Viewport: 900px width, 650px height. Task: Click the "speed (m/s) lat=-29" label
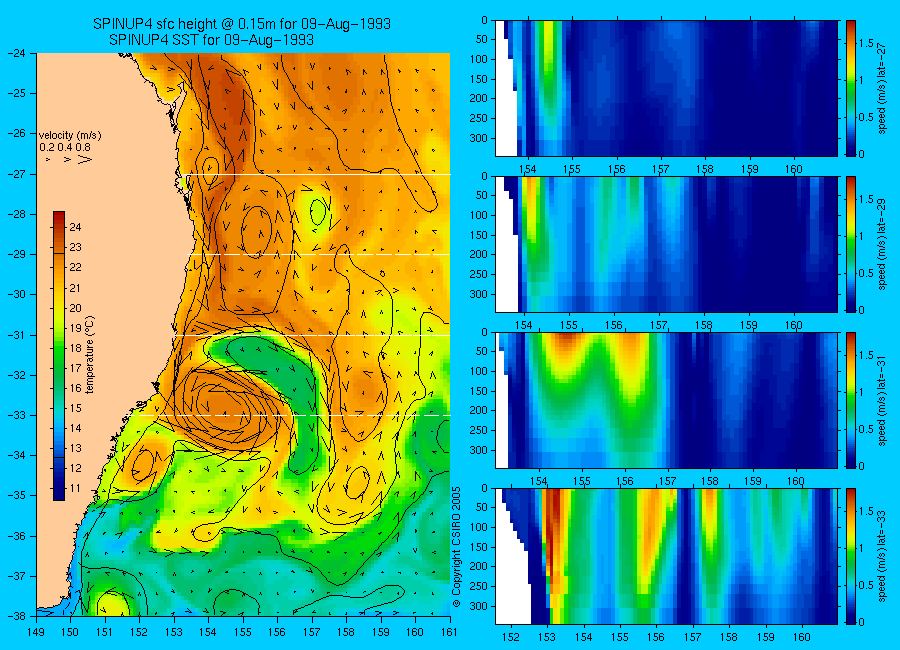pos(882,244)
